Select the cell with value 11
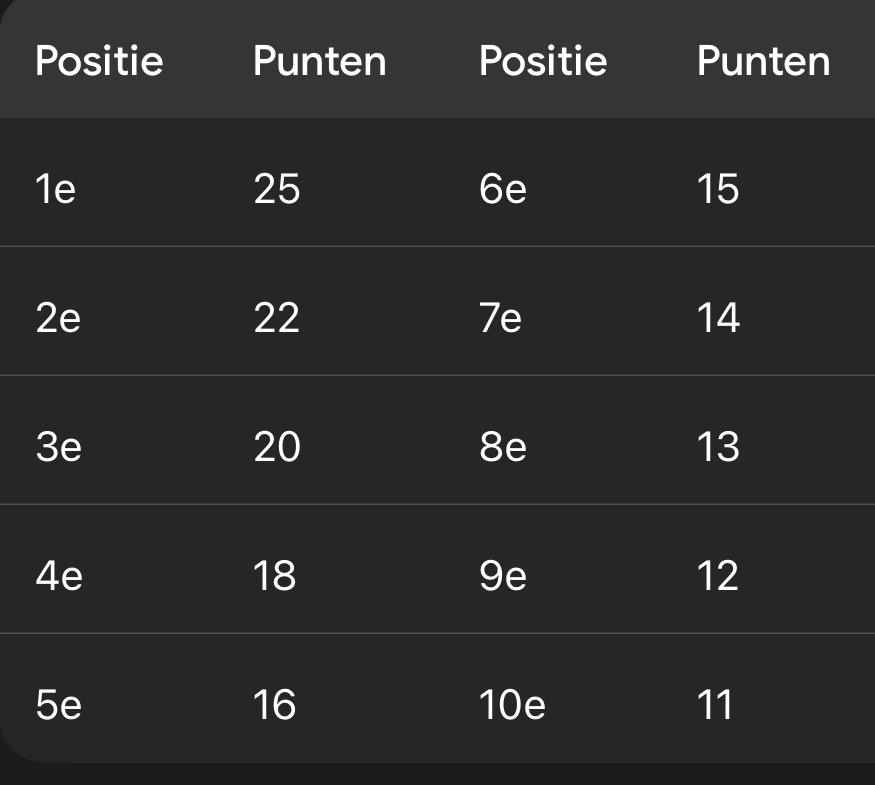 (x=714, y=705)
